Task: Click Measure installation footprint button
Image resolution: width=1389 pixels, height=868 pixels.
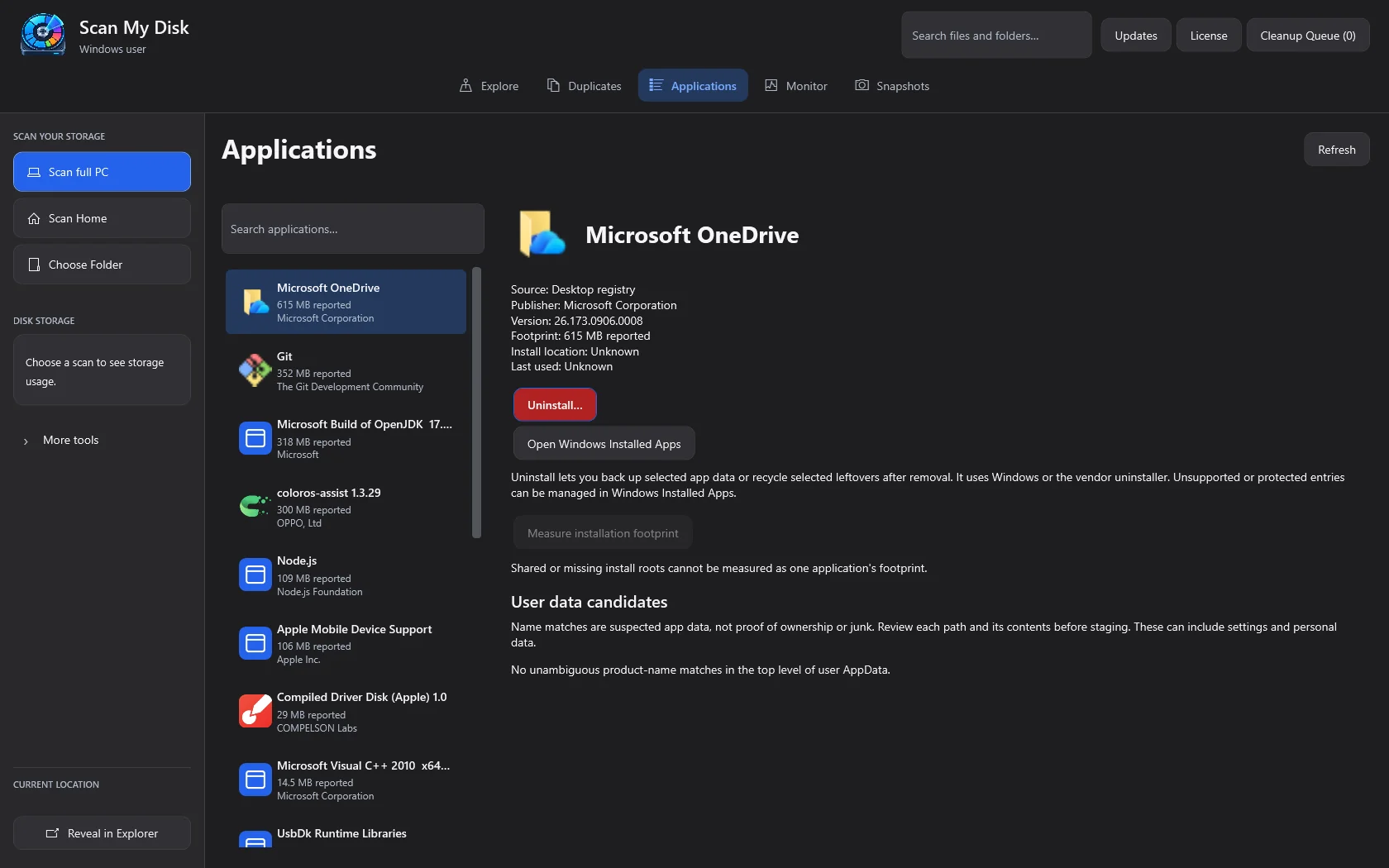Action: [x=603, y=533]
